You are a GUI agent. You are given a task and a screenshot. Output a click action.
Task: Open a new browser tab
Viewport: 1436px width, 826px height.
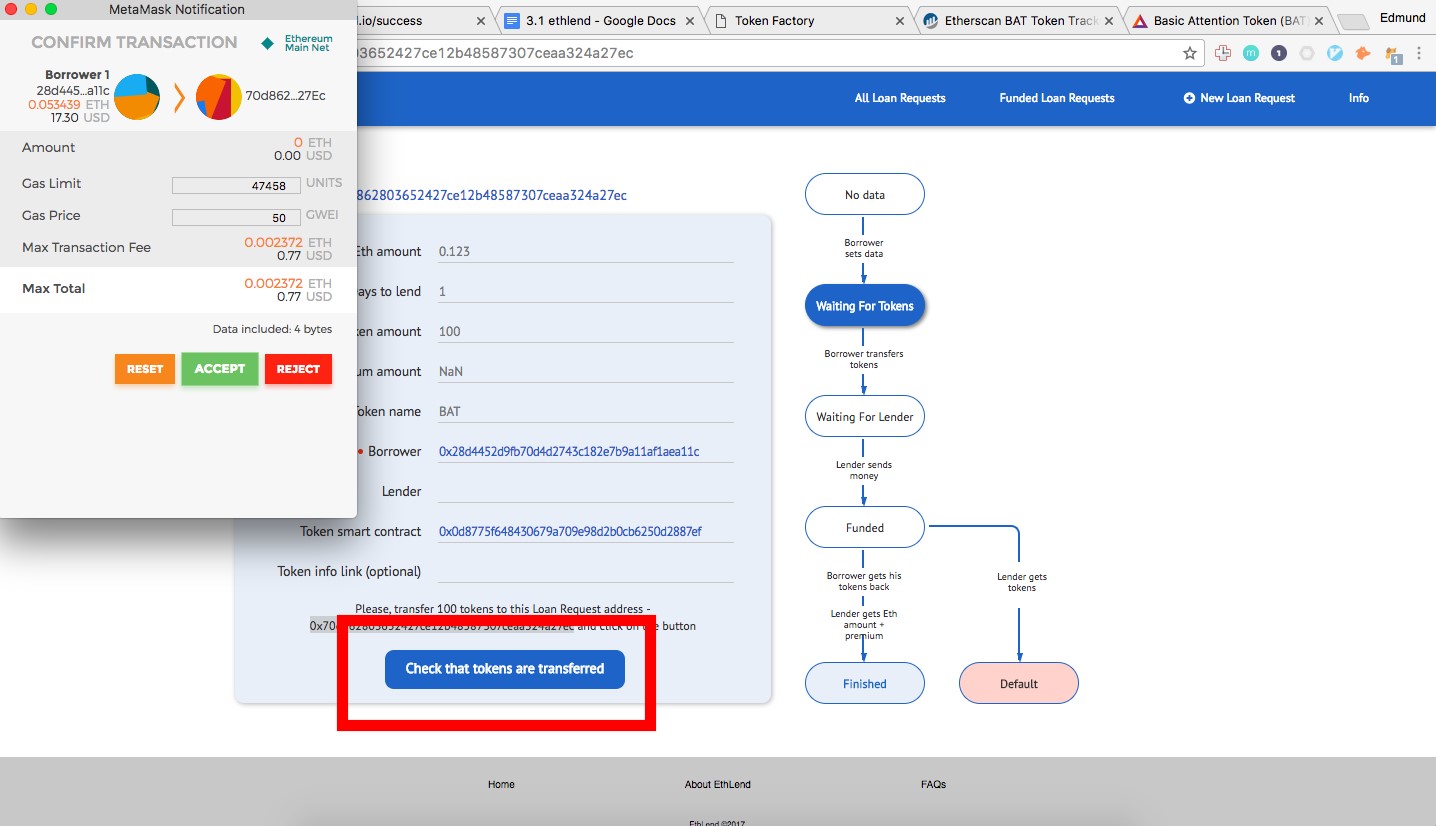click(1353, 21)
